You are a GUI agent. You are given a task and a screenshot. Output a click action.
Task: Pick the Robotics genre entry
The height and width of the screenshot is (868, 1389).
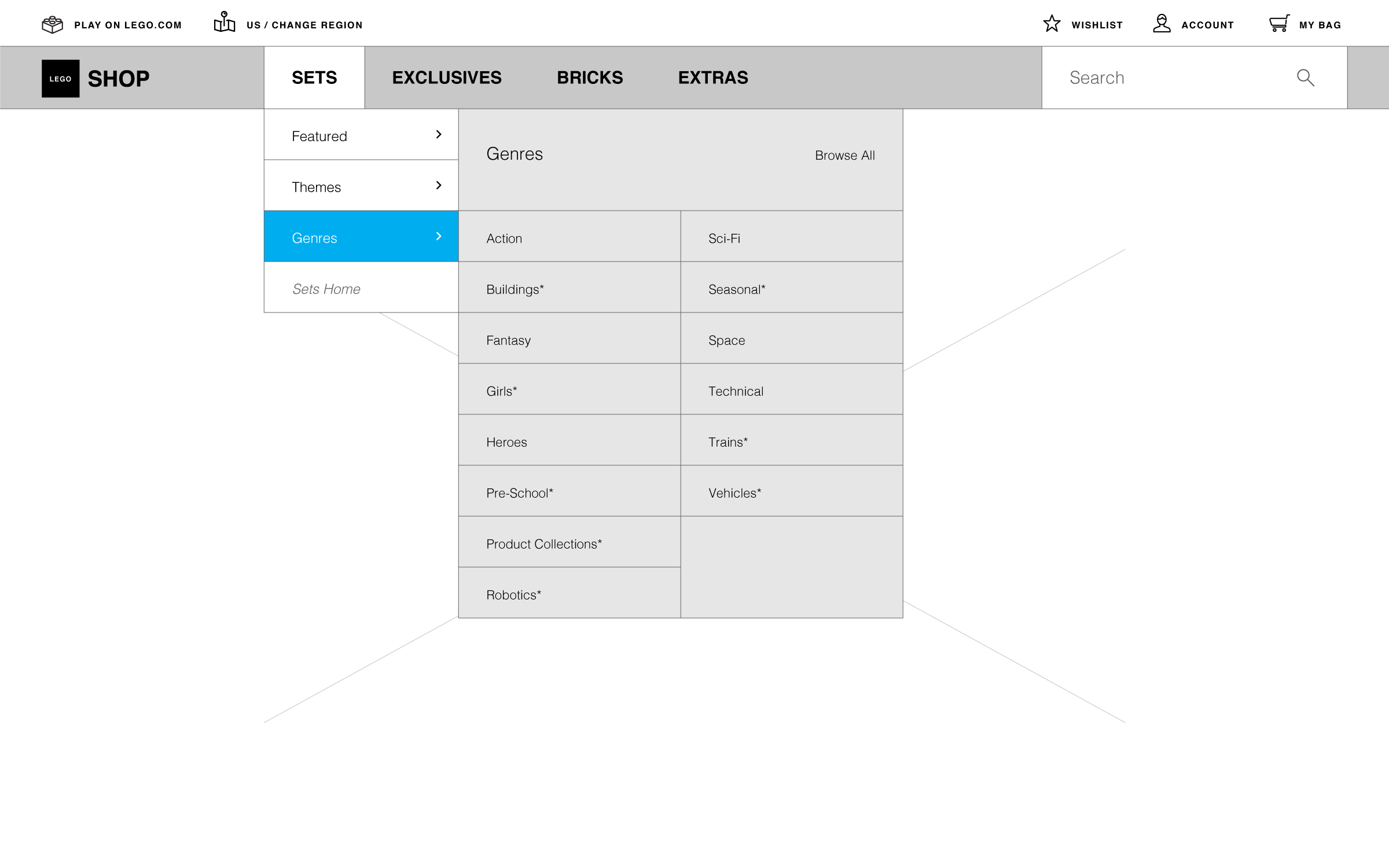coord(513,595)
